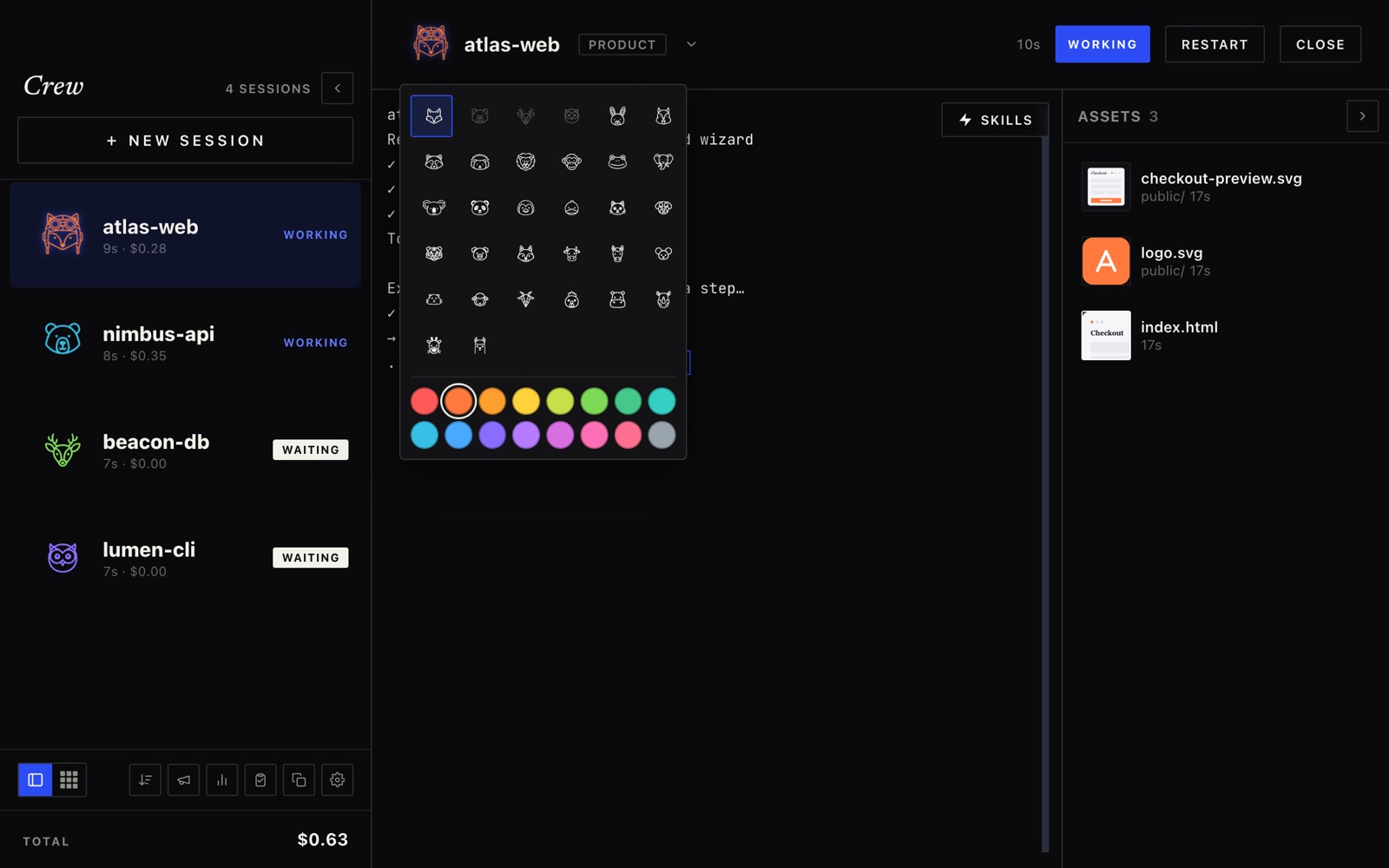The image size is (1389, 868).
Task: Click the selected orange swatch with ring
Action: pyautogui.click(x=458, y=401)
